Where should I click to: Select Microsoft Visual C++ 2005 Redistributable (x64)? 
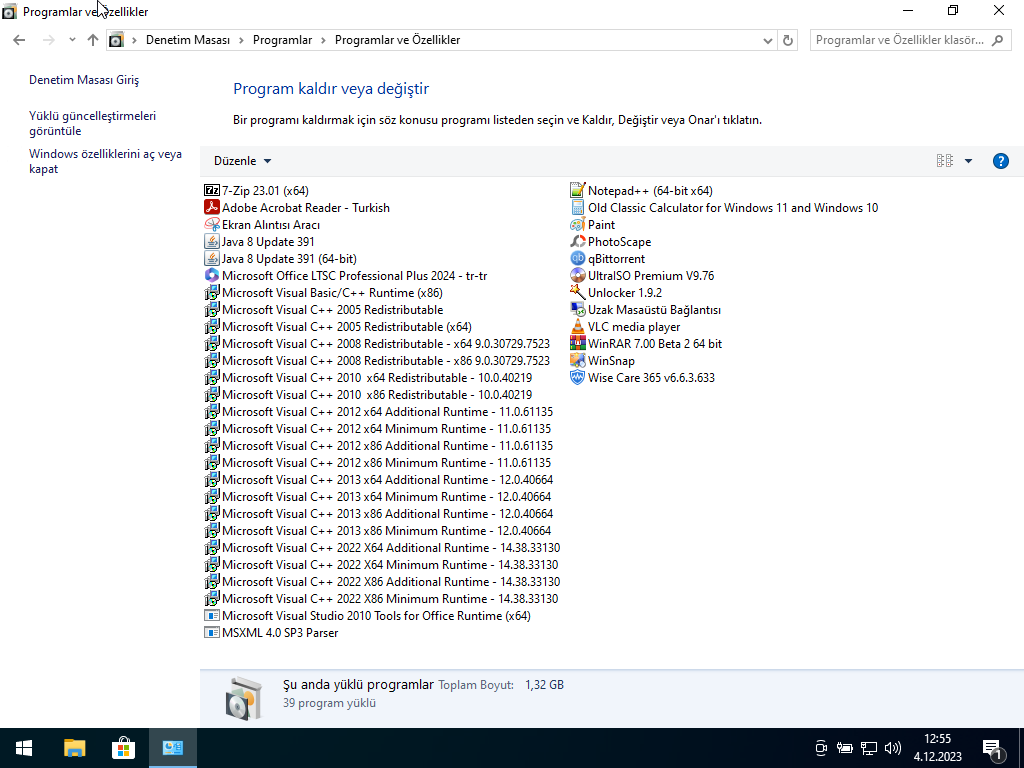click(338, 327)
